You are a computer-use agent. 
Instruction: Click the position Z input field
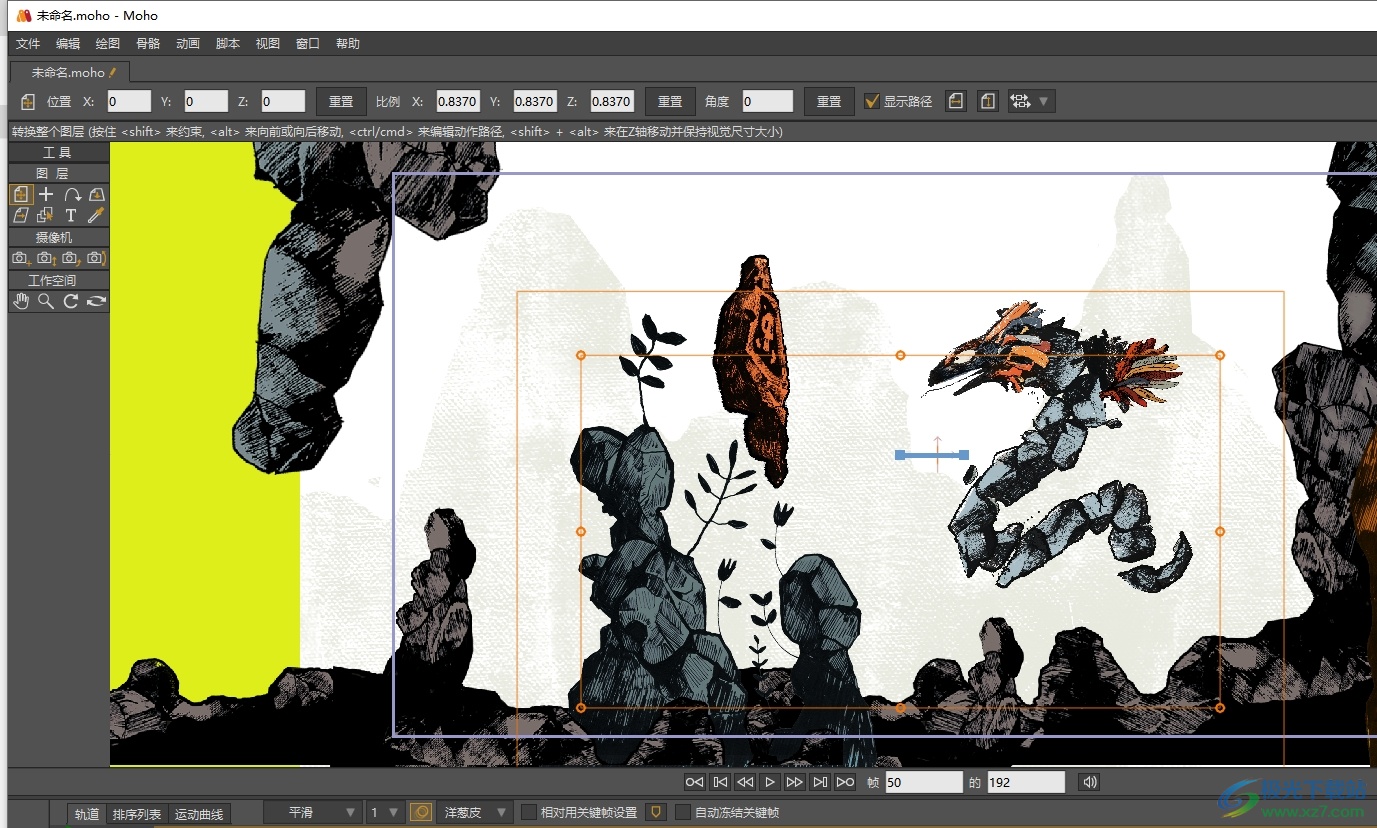point(283,101)
